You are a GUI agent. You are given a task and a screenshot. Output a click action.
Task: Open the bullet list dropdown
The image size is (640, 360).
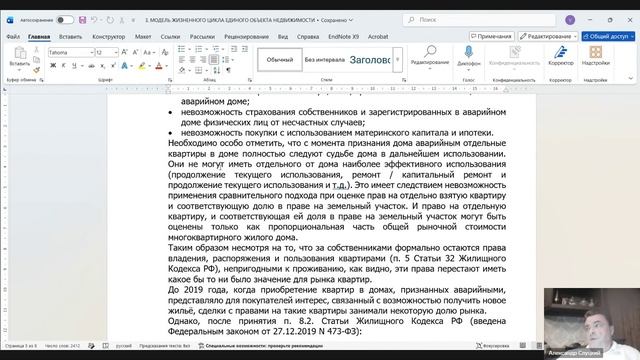click(189, 49)
